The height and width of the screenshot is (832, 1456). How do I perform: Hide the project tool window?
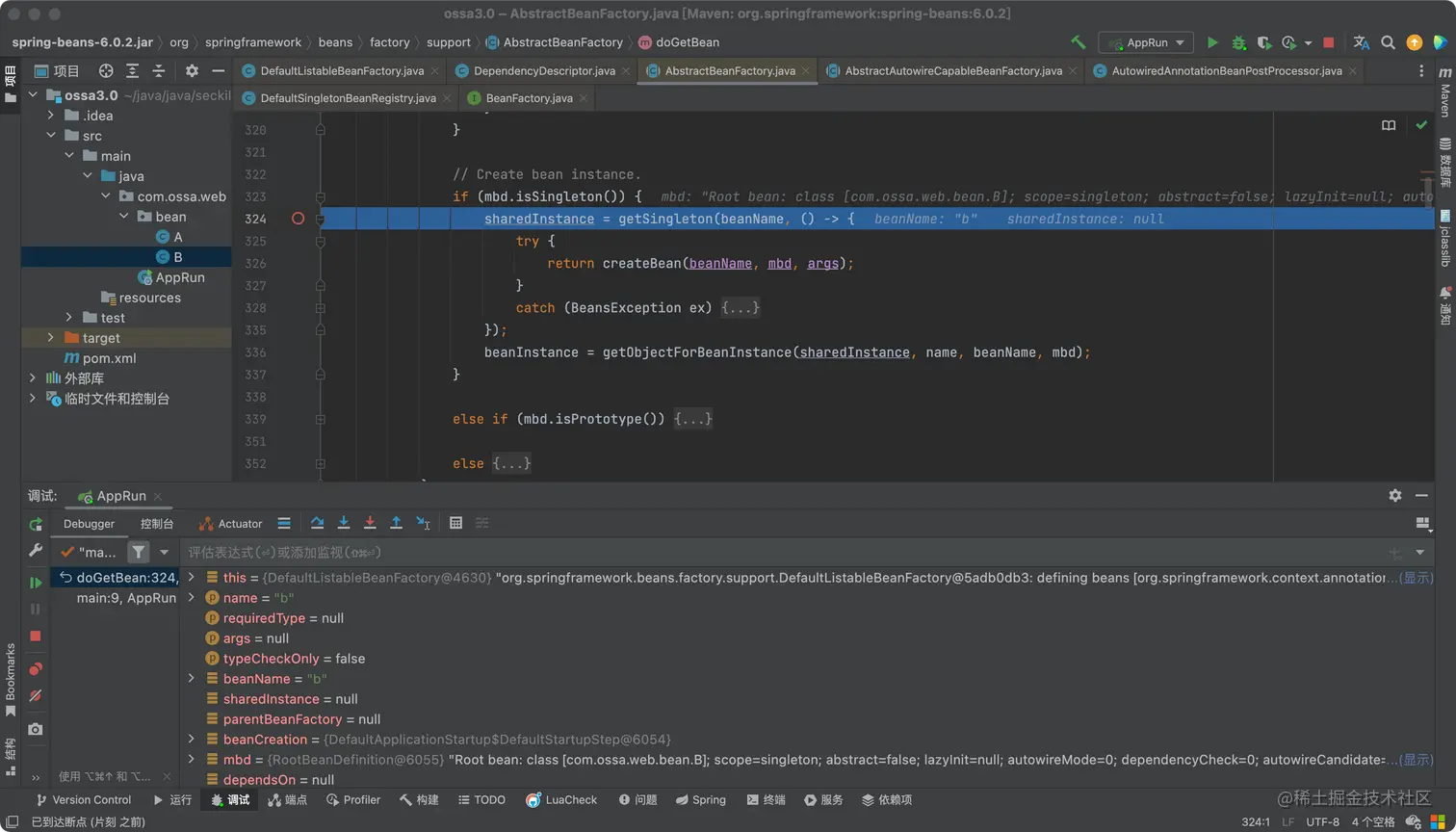pyautogui.click(x=219, y=70)
